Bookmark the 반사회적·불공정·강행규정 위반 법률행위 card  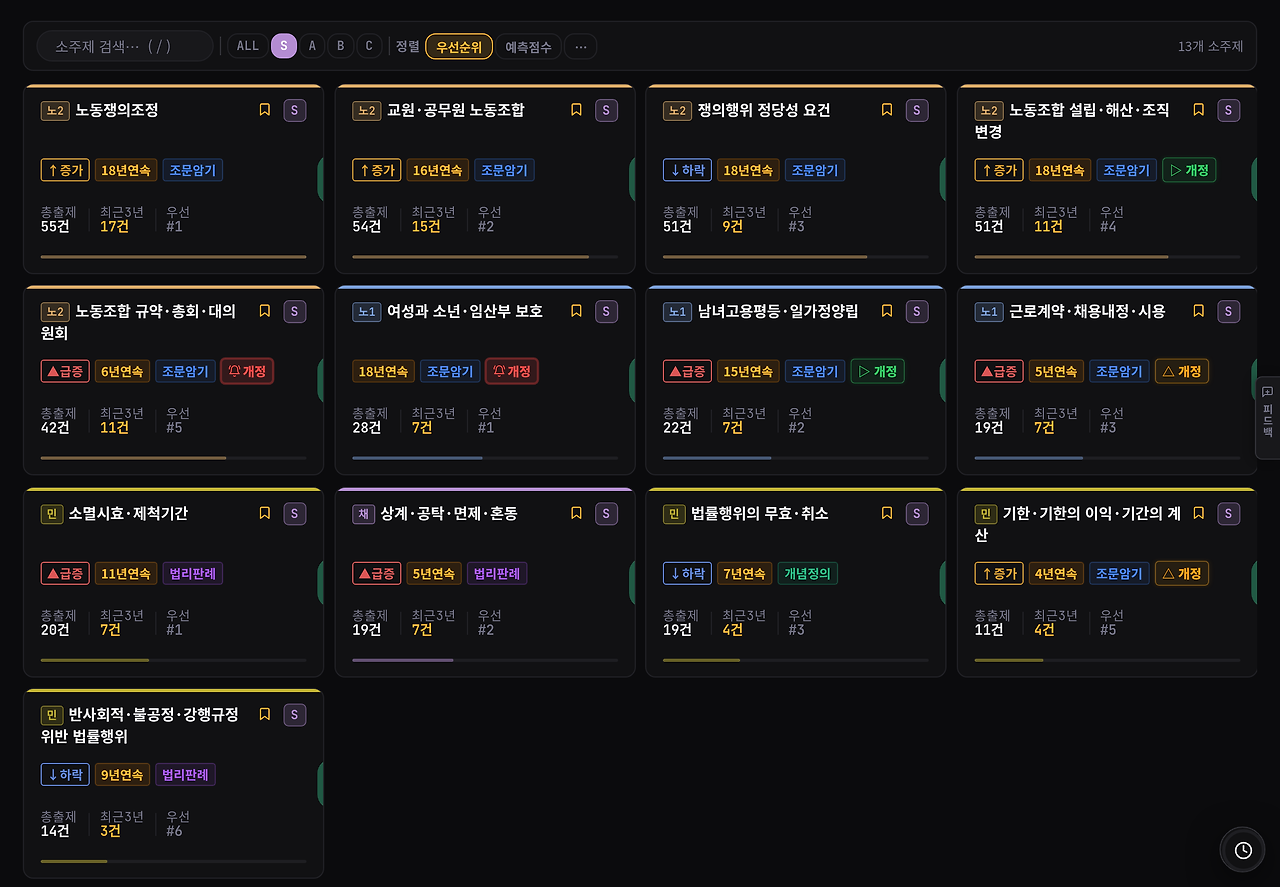coord(265,714)
